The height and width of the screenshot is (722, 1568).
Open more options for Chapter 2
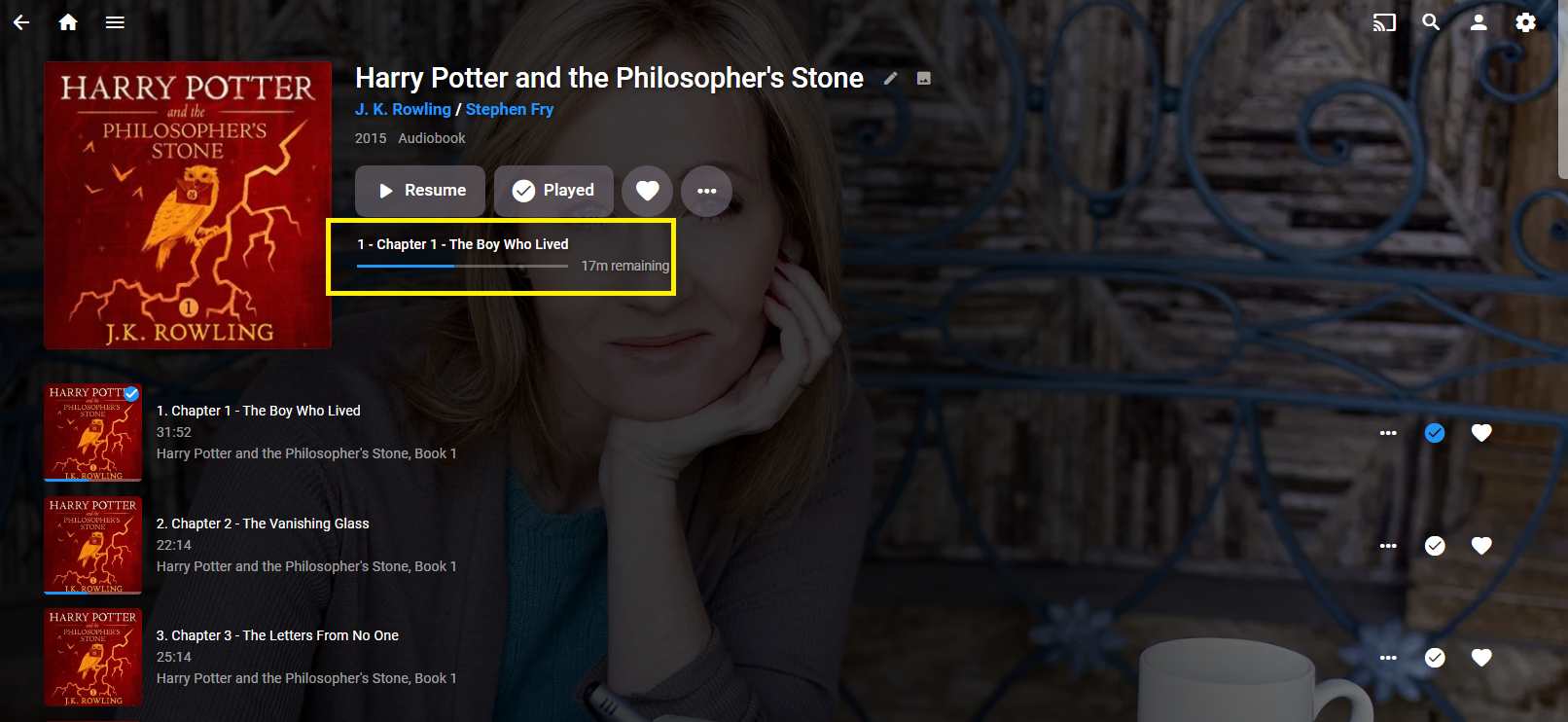click(x=1388, y=546)
